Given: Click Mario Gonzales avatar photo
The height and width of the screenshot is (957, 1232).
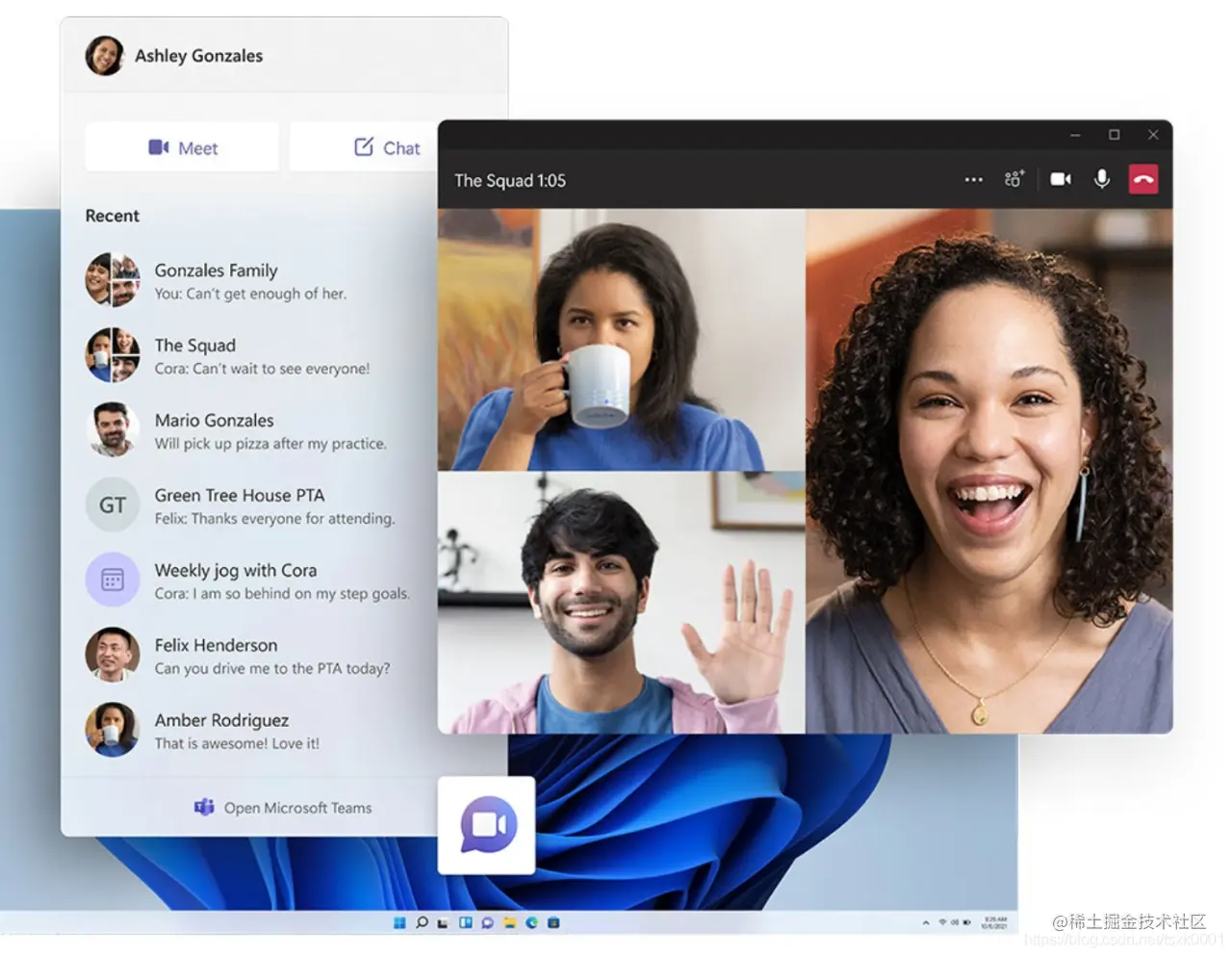Looking at the screenshot, I should tap(113, 429).
